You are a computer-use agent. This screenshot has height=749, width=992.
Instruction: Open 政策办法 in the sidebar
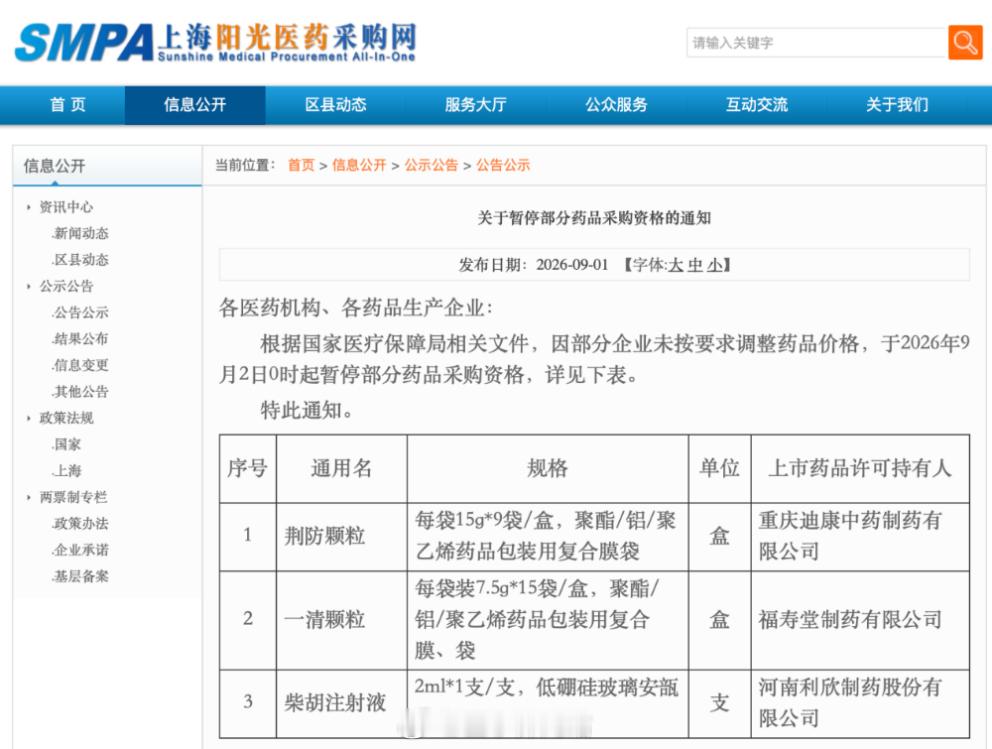[80, 523]
